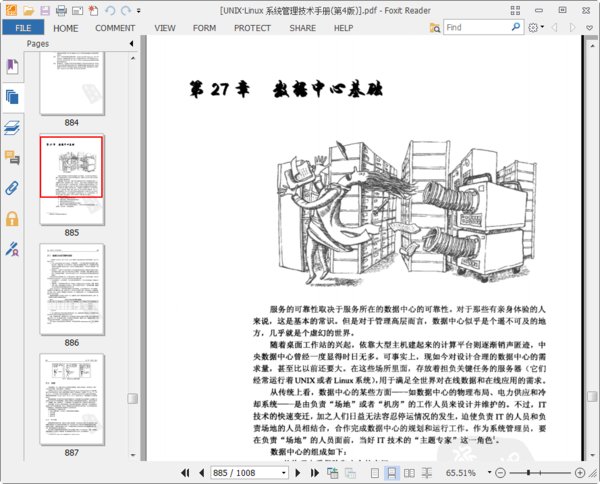Click the Save icon in quick toolbar
Screen dimensions: 600x484
[x=43, y=10]
